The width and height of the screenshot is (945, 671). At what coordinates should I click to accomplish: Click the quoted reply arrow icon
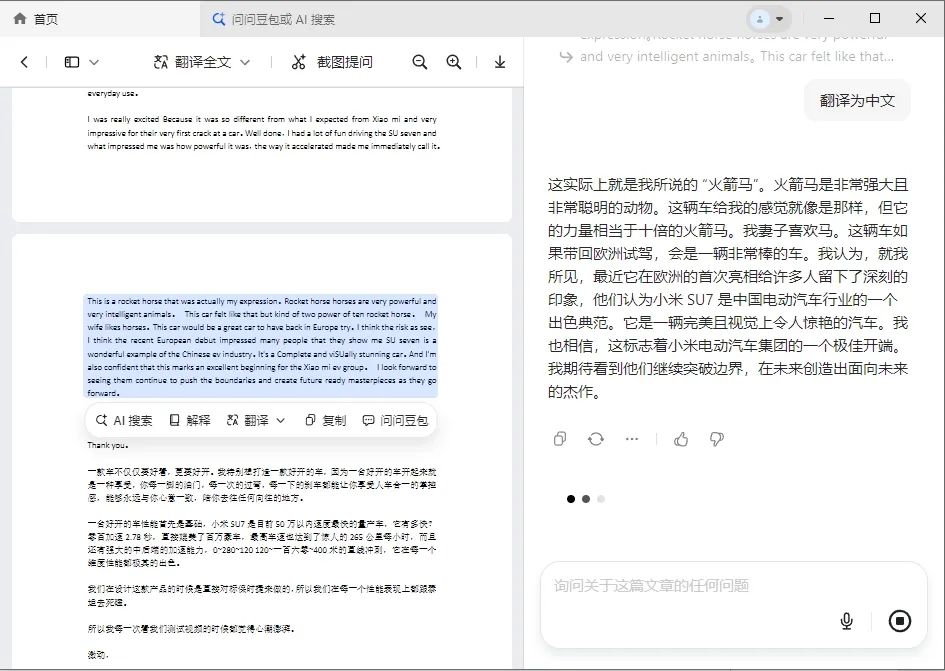pos(566,57)
